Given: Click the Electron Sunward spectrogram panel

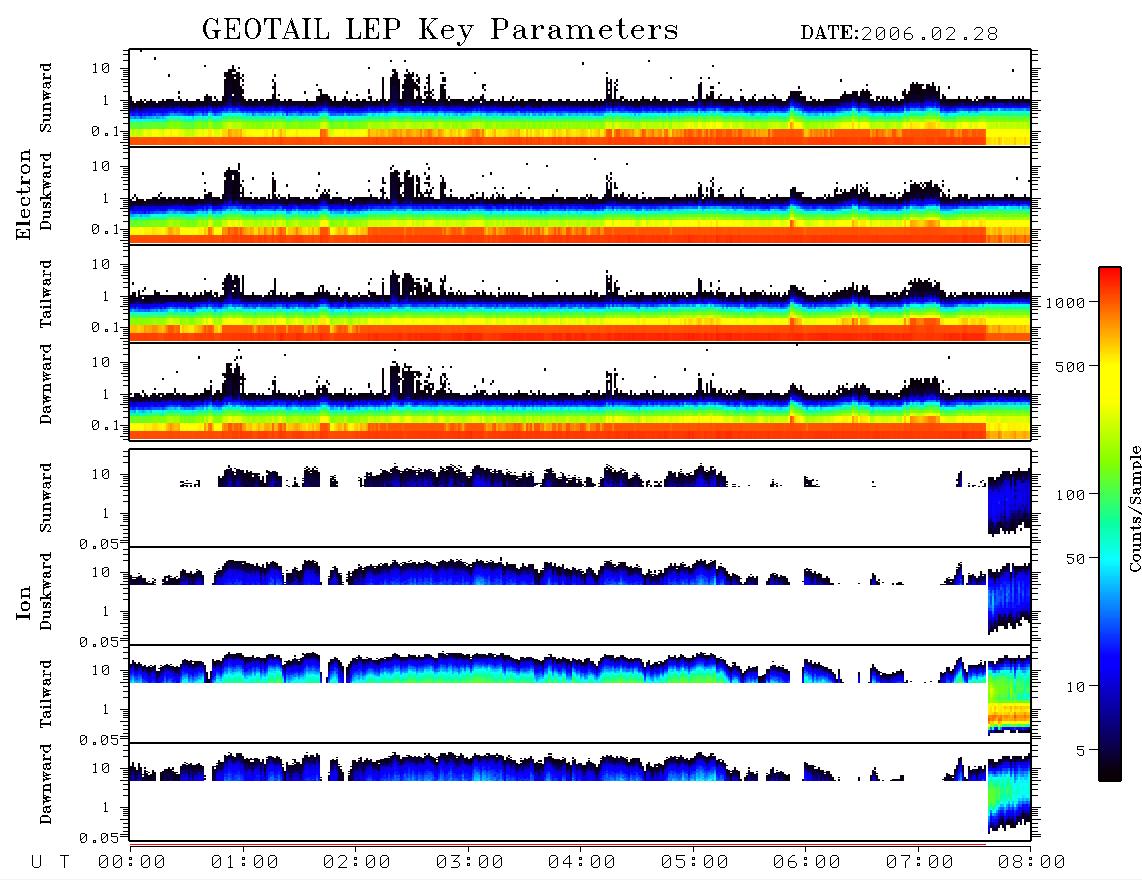Looking at the screenshot, I should [x=580, y=98].
